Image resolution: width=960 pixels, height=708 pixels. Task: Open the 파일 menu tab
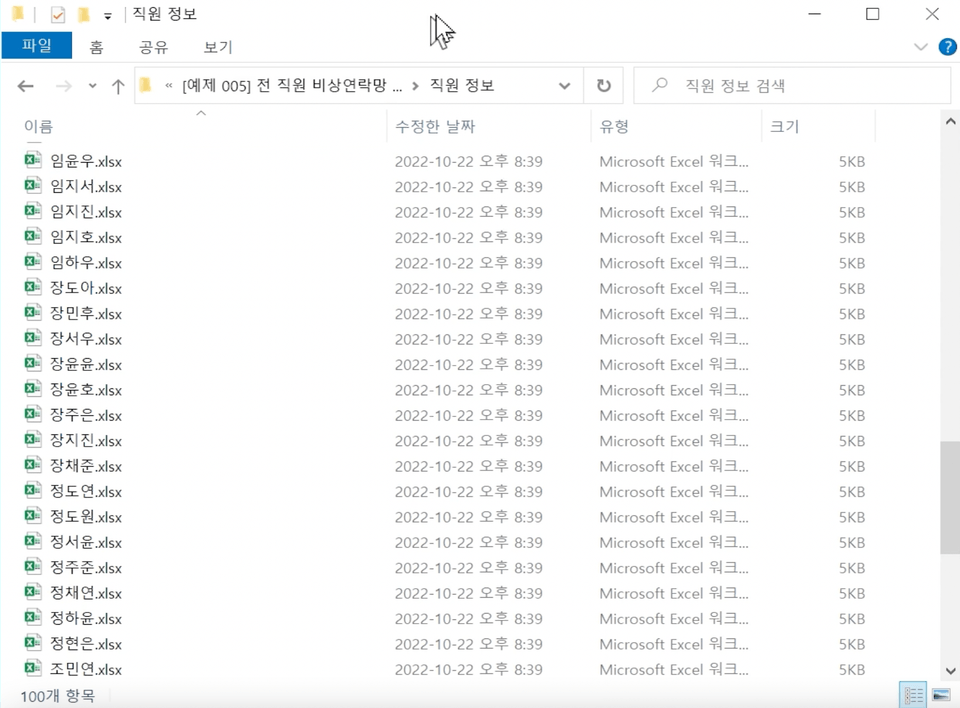pyautogui.click(x=37, y=46)
